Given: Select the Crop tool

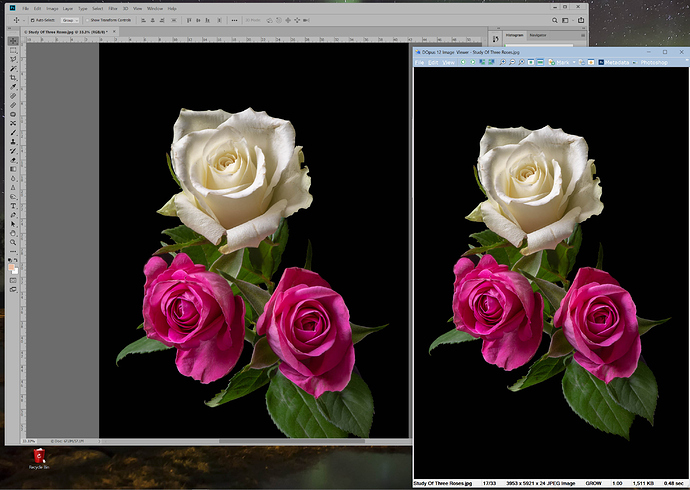Looking at the screenshot, I should tap(13, 78).
